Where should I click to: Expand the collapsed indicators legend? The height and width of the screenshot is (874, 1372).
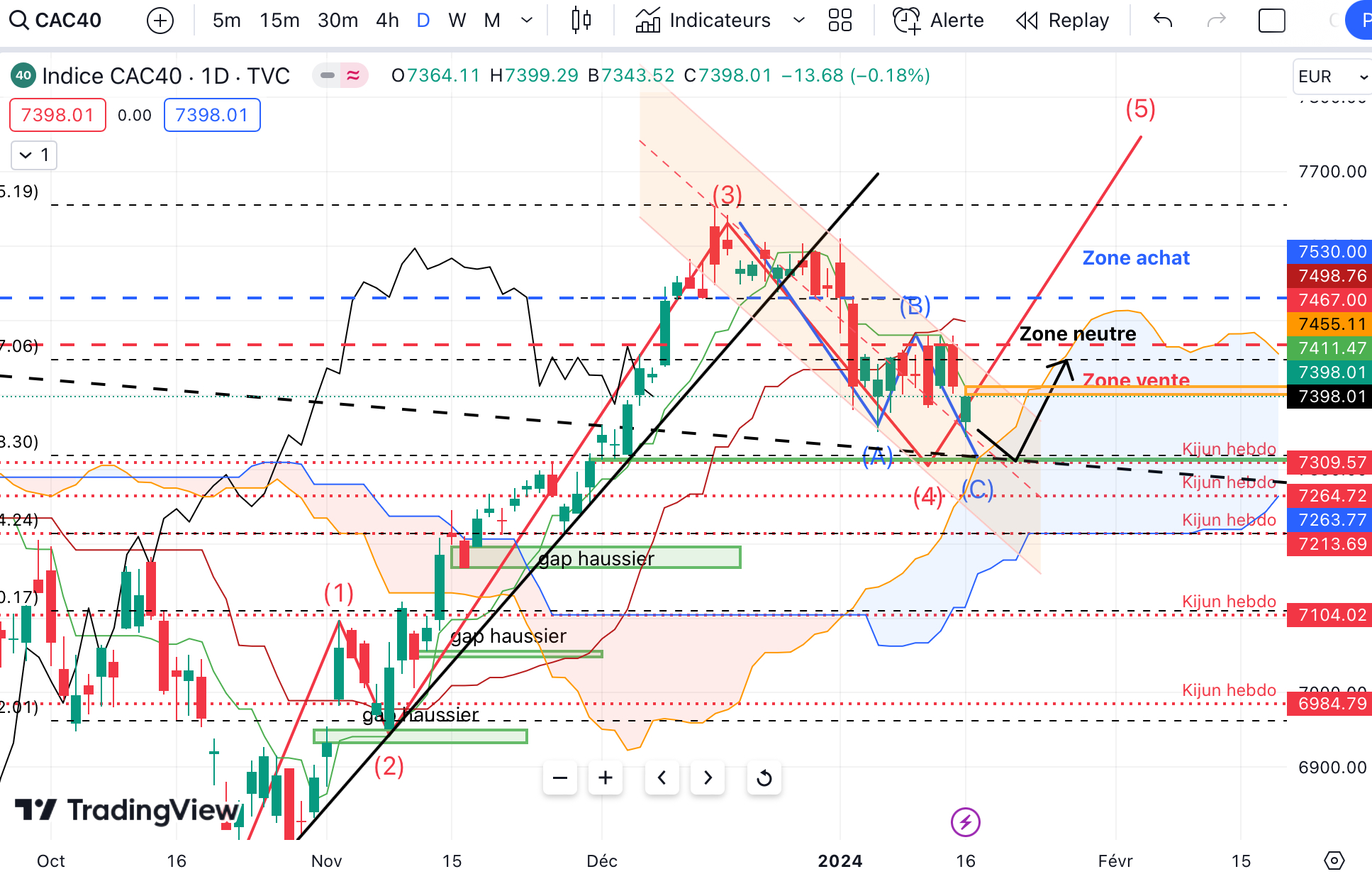pos(33,155)
